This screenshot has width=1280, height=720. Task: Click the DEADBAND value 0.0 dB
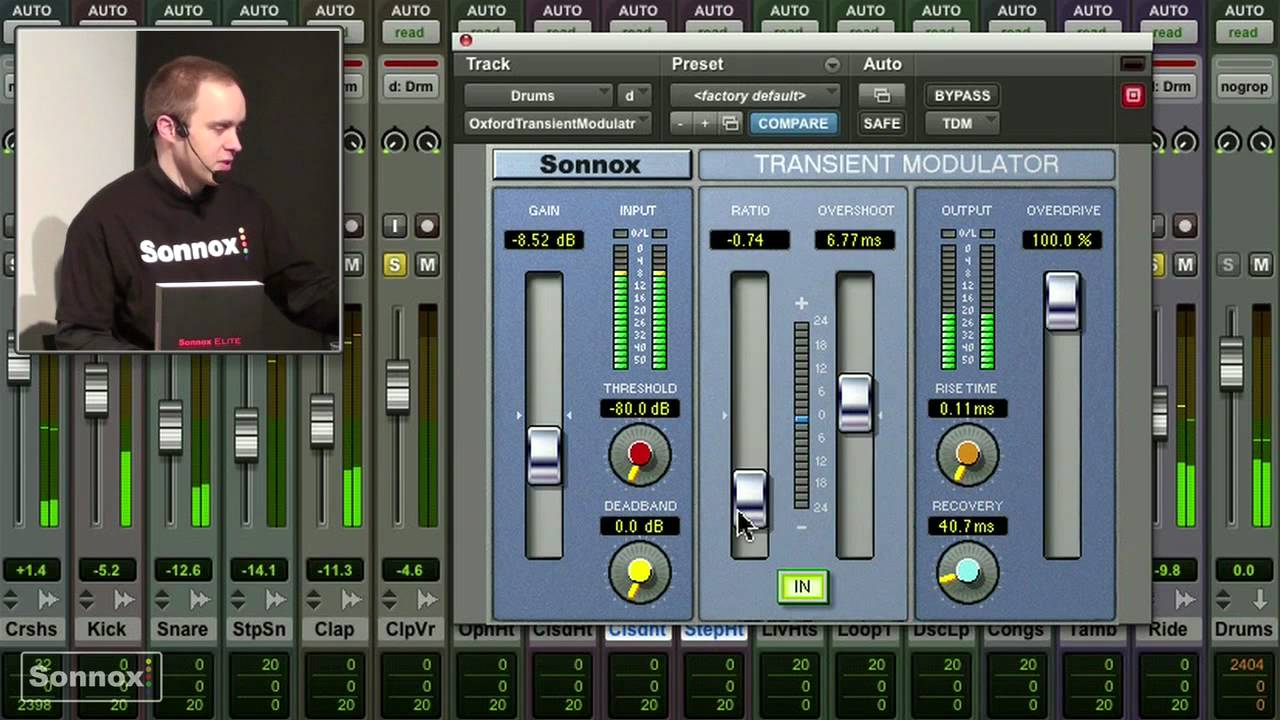[640, 527]
